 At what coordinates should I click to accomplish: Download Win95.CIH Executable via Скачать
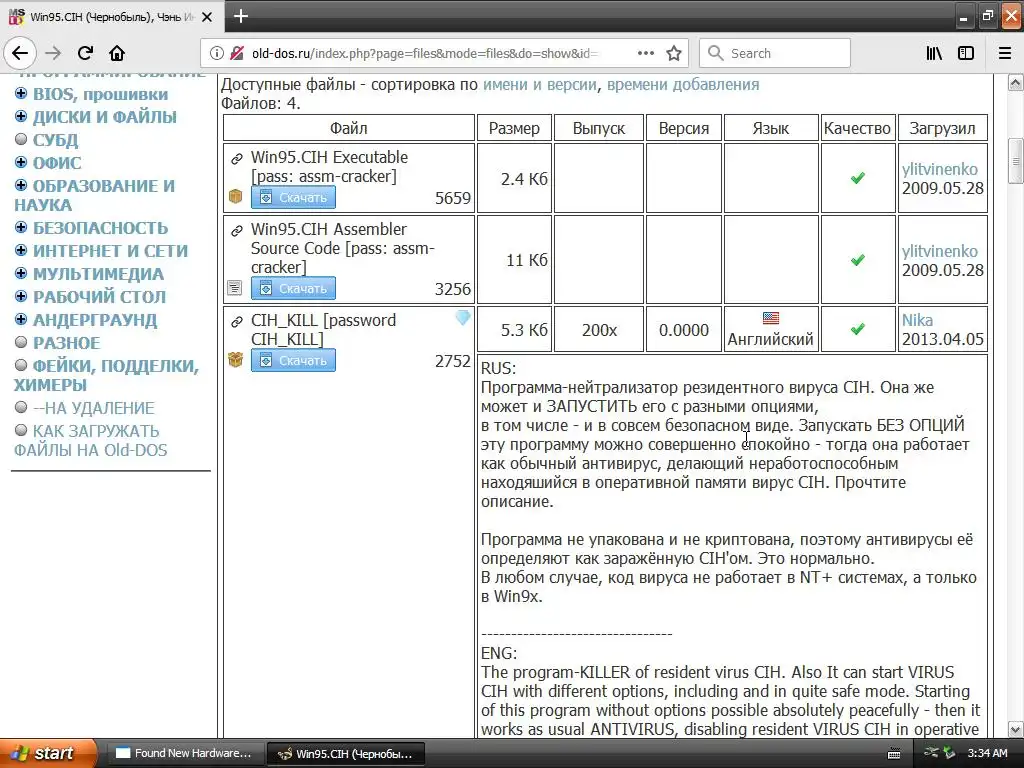293,197
